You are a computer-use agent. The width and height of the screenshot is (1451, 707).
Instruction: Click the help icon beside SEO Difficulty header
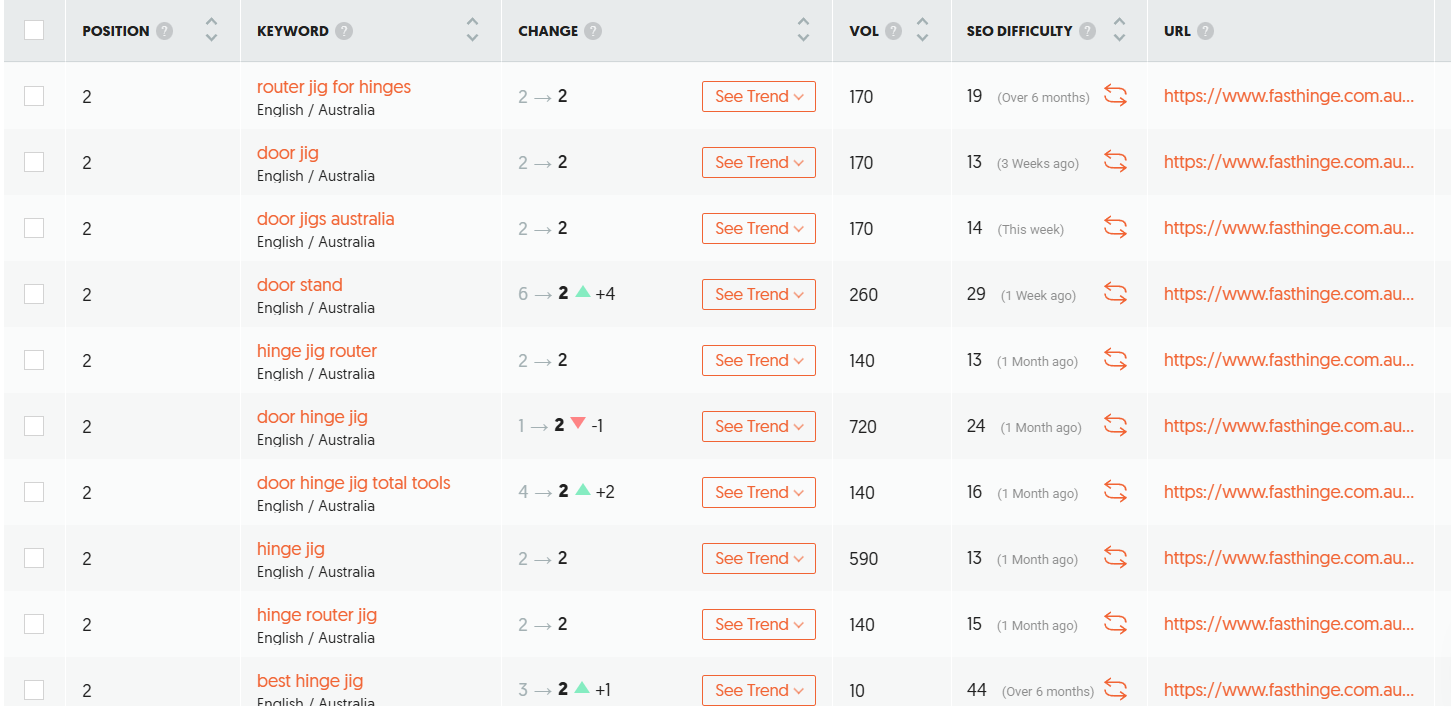pos(1087,31)
